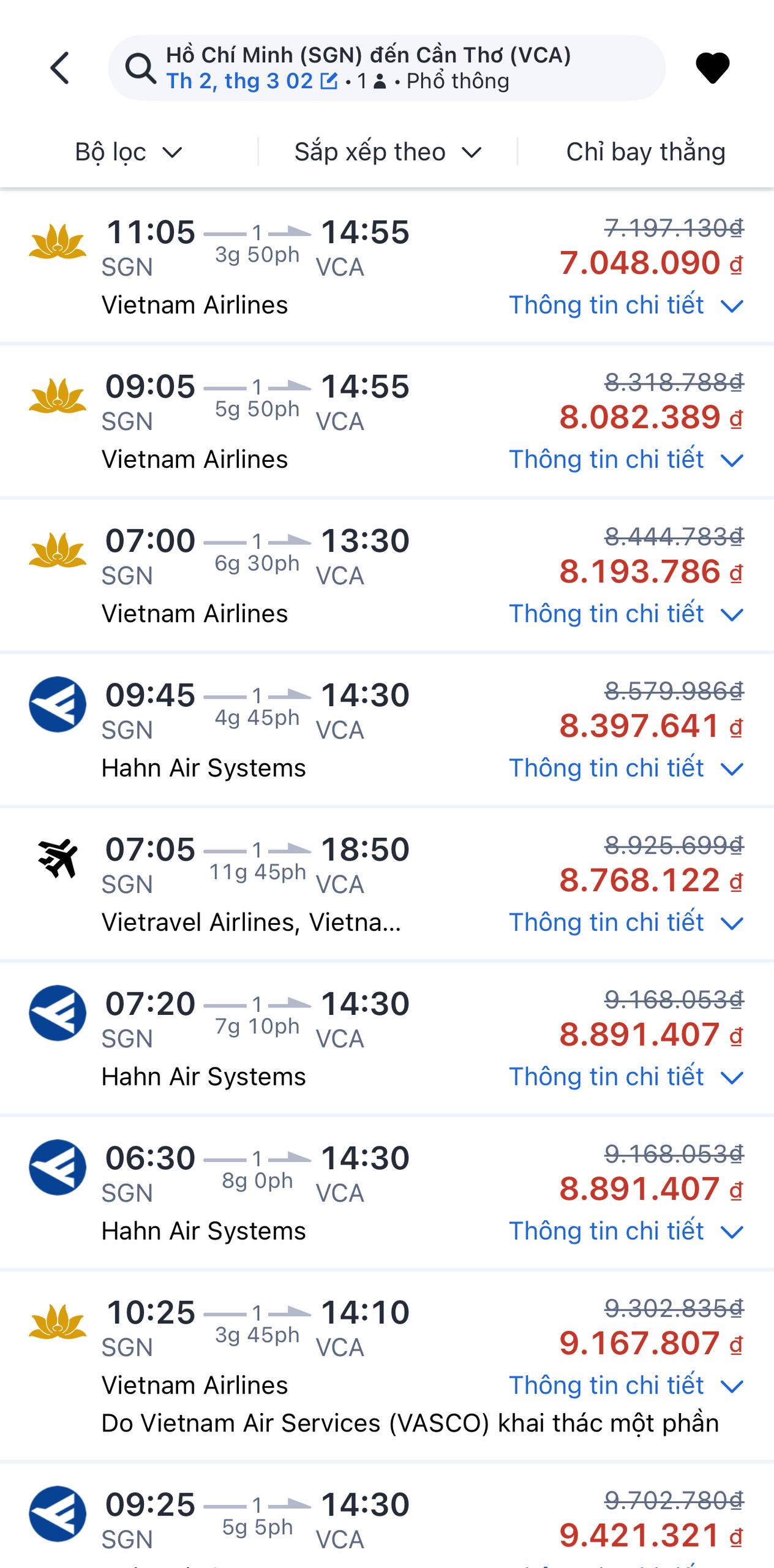Tap Vietnam Airlines lotus logo for 11:05 flight
The image size is (774, 1568).
click(x=58, y=243)
